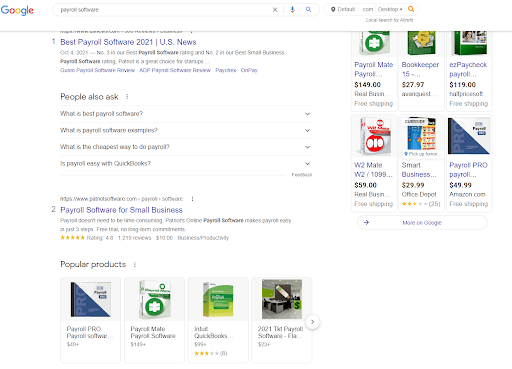The width and height of the screenshot is (512, 369).
Task: Click the 25 reviews star rating on Office Depot ad
Action: point(421,204)
